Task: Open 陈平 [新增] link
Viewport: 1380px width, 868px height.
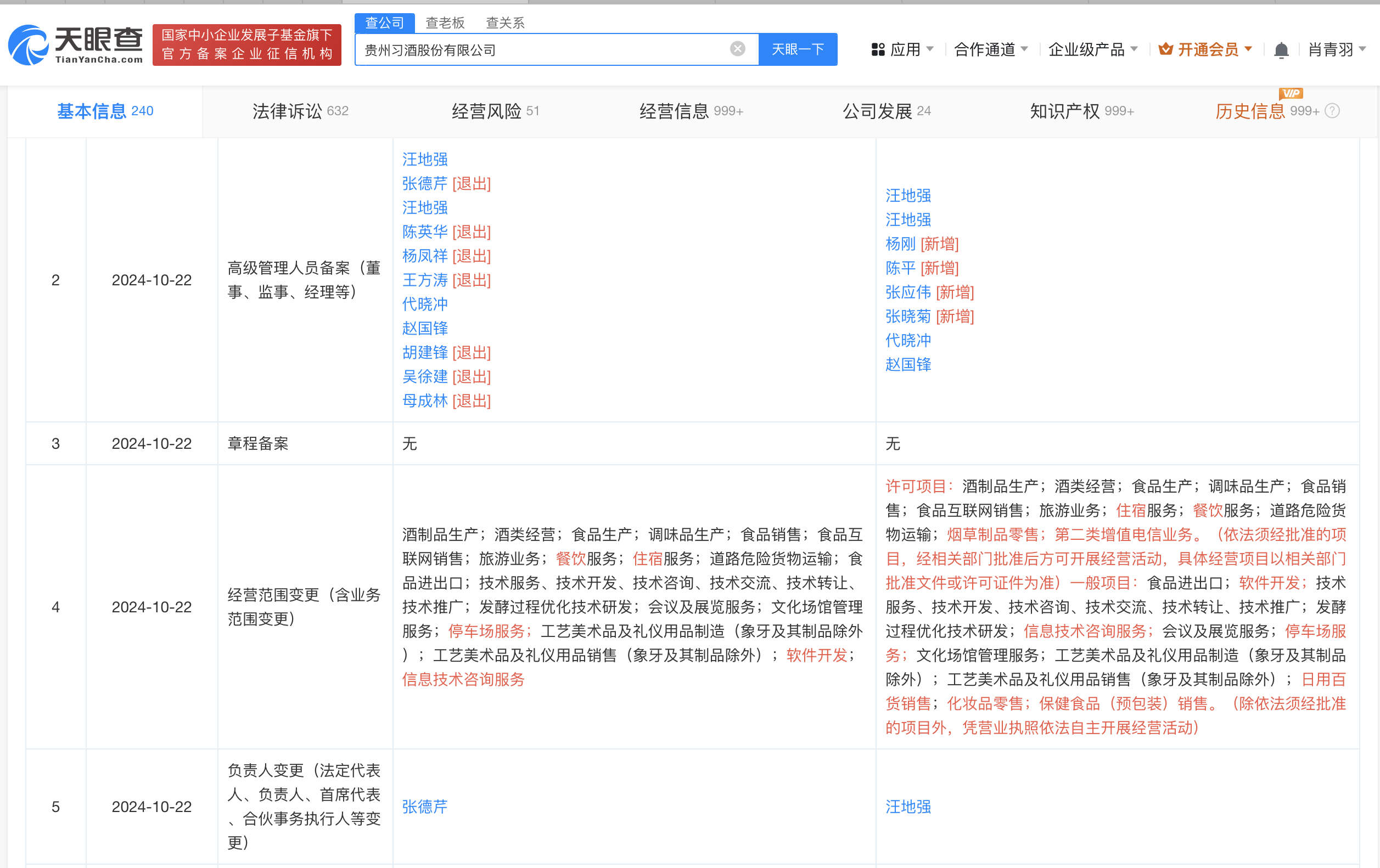Action: [x=922, y=268]
